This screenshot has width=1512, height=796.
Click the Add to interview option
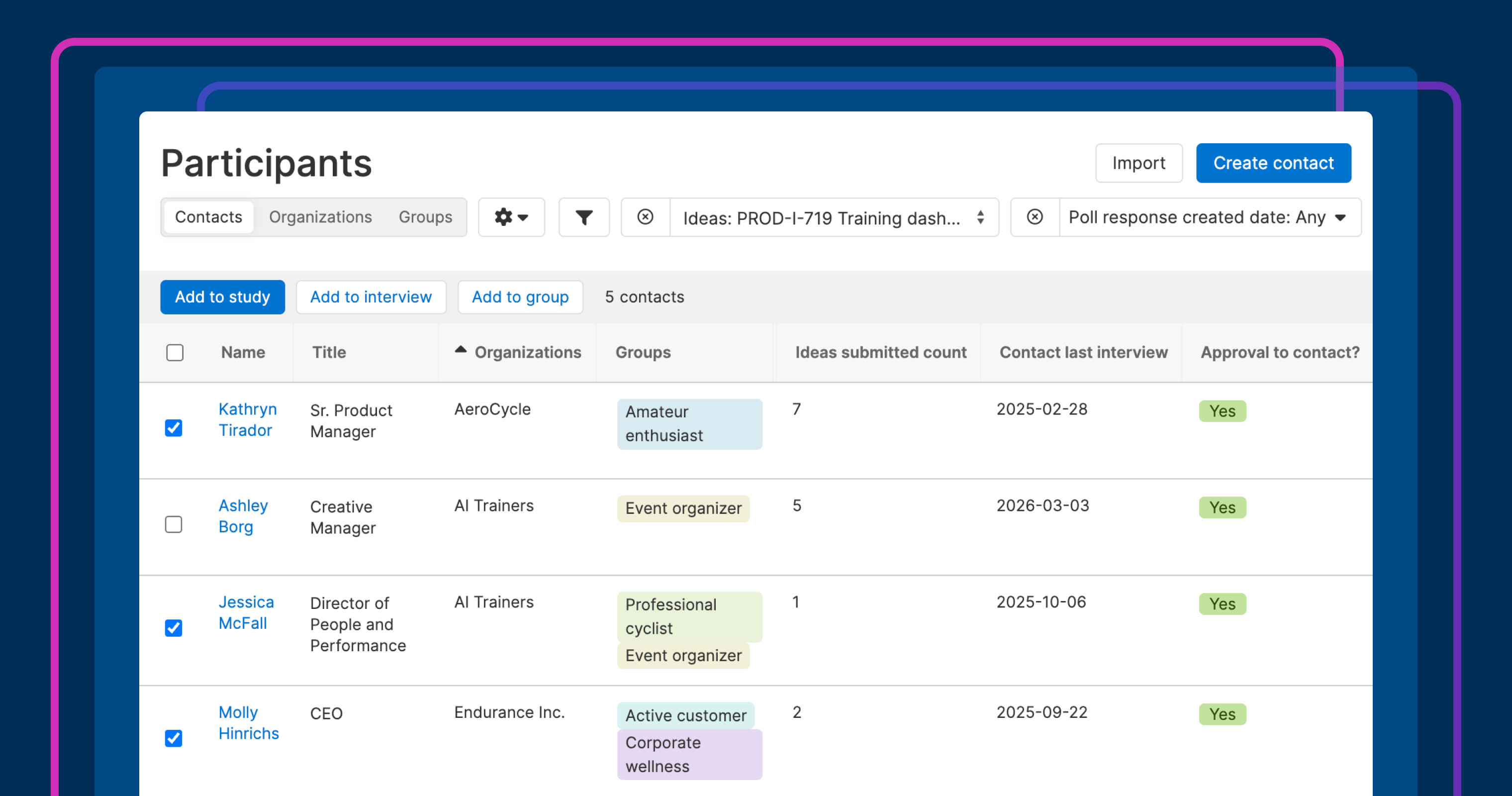point(371,297)
